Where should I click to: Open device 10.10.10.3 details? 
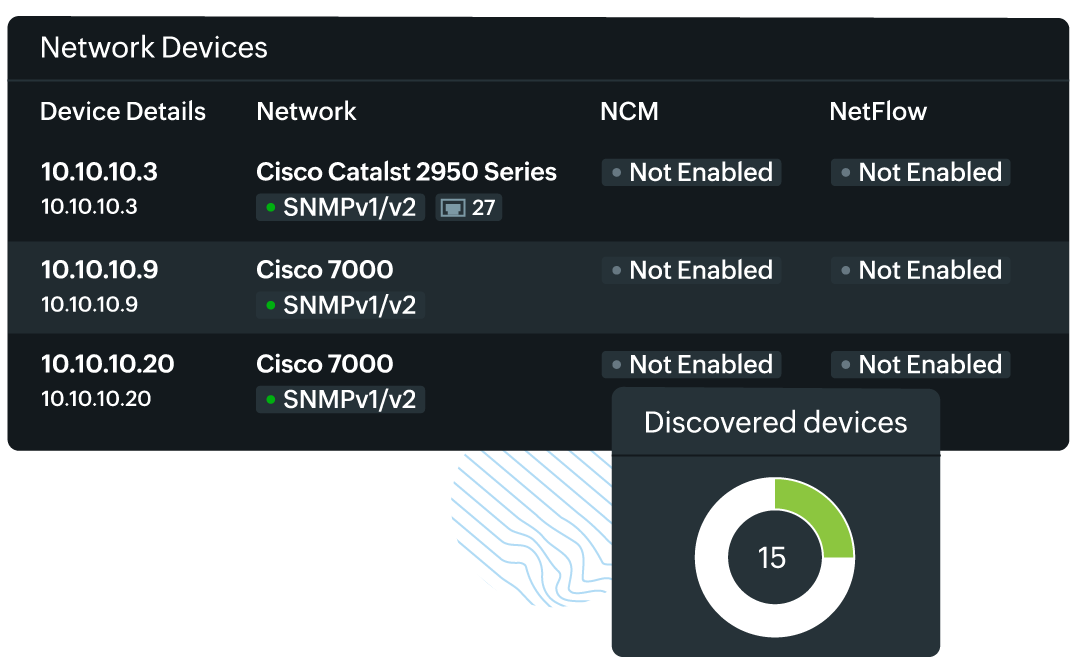tap(99, 172)
